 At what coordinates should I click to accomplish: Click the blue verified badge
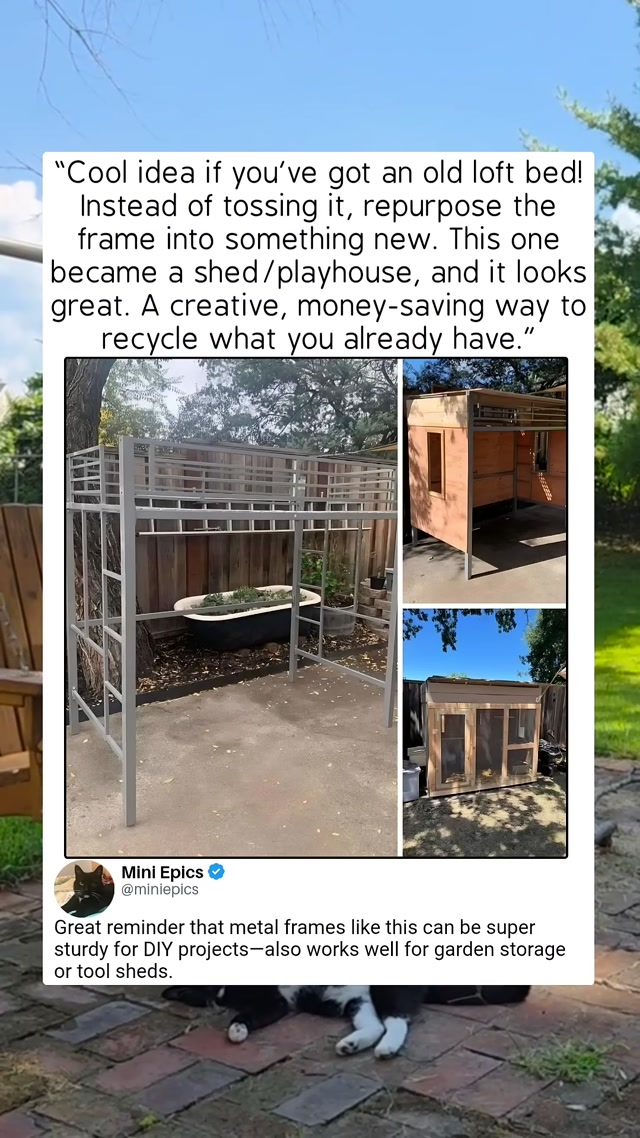click(216, 872)
